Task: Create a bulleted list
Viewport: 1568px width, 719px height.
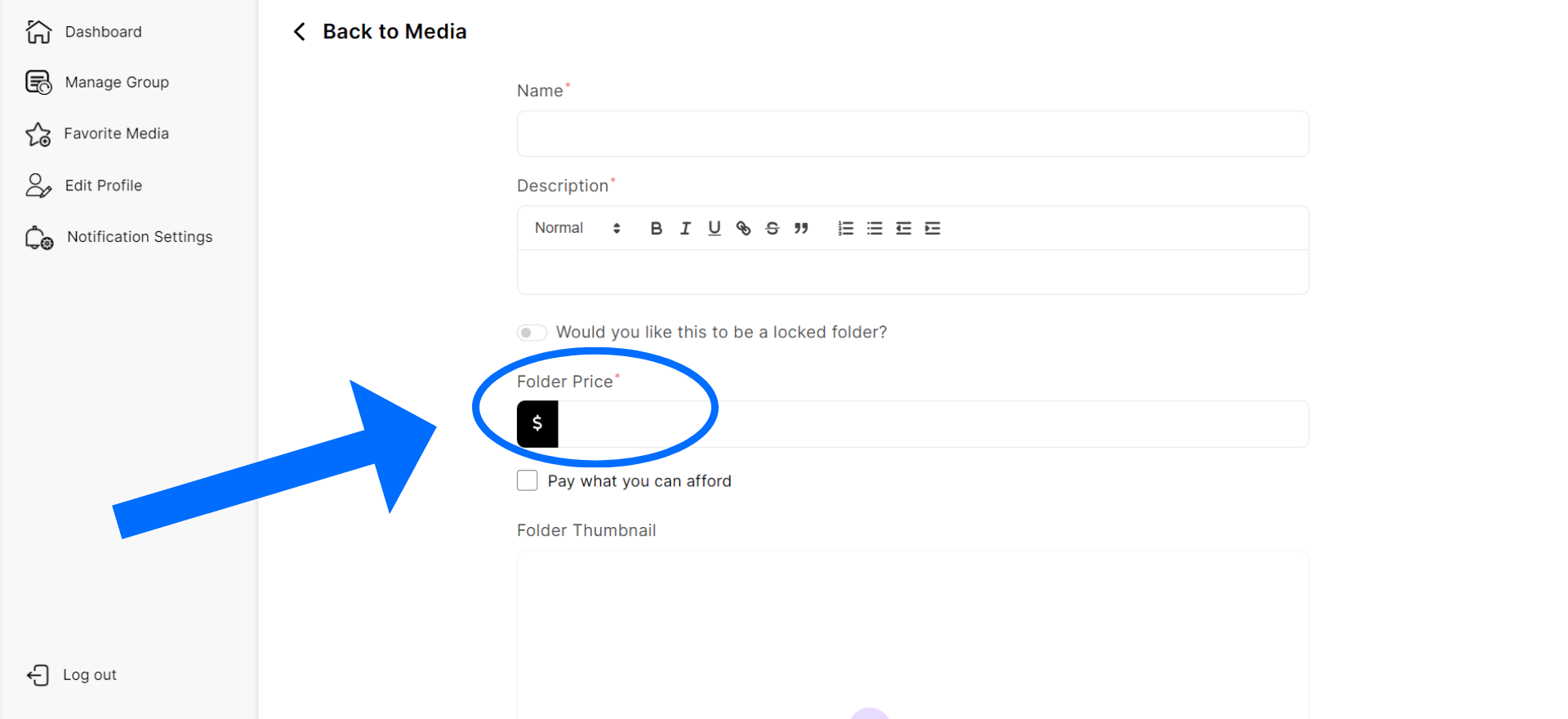Action: tap(875, 228)
